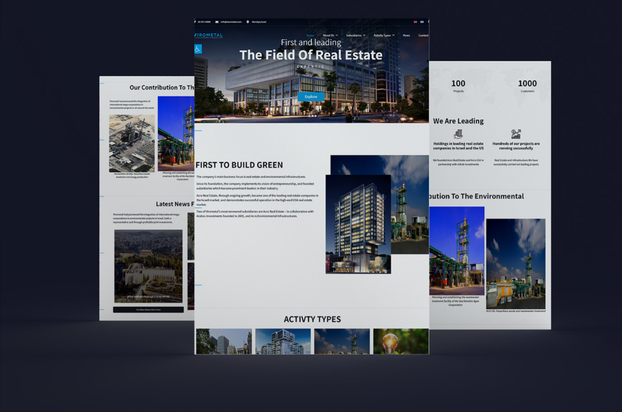This screenshot has height=412, width=622.
Task: Click the FIRST TO BUILD GREEN heading
Action: tap(239, 165)
